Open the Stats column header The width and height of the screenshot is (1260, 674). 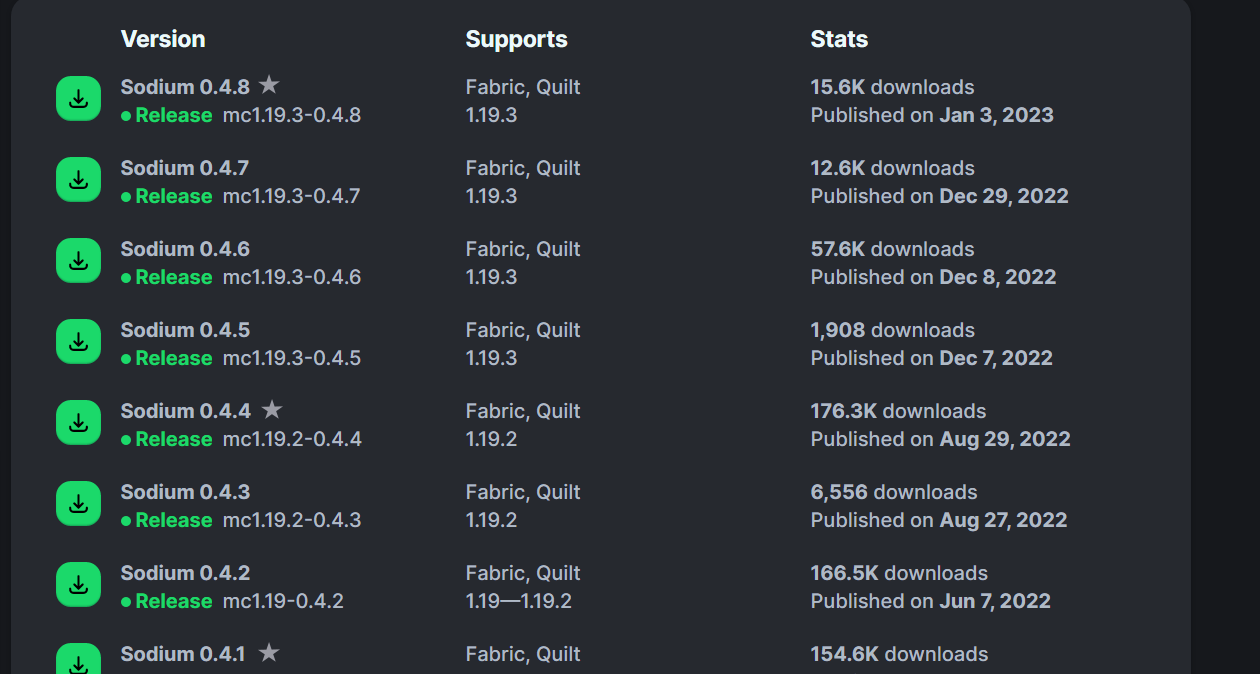839,39
